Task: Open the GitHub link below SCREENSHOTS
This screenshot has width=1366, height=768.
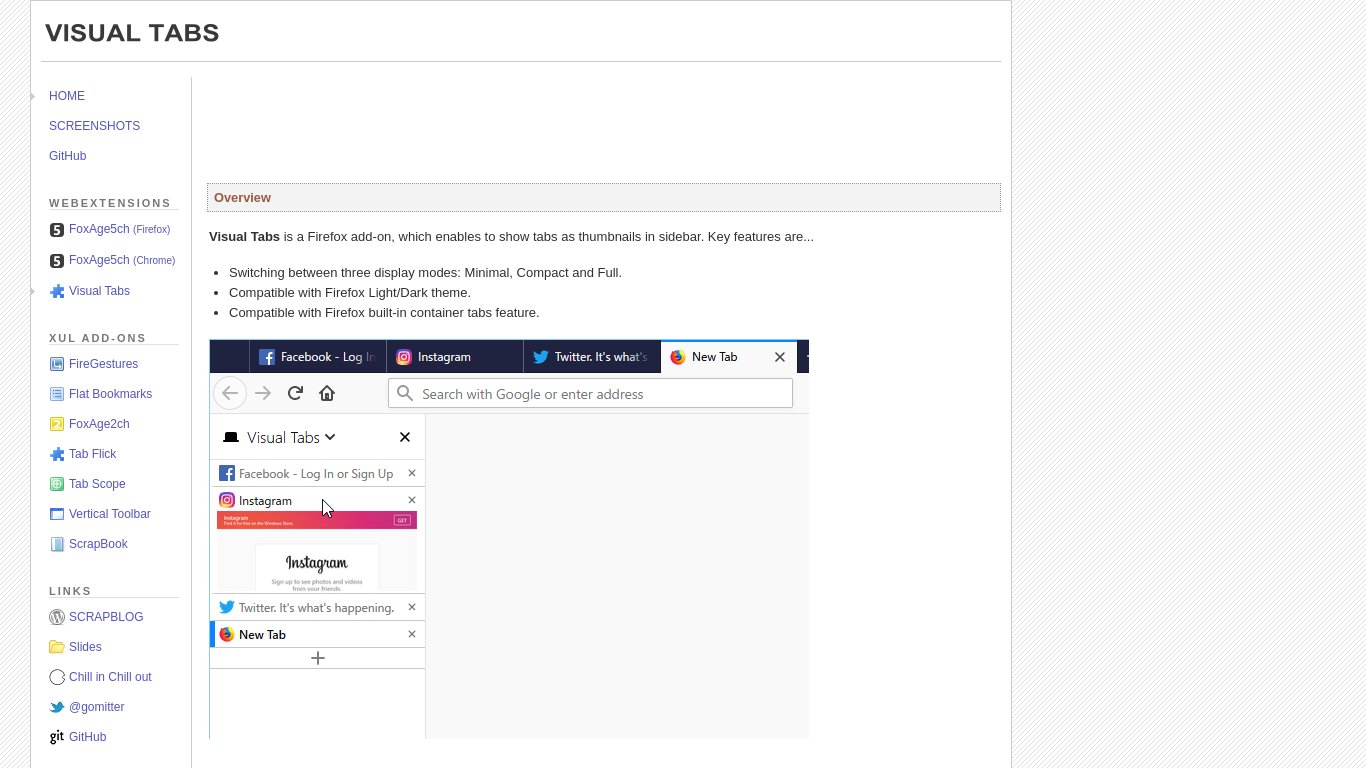Action: [x=67, y=156]
